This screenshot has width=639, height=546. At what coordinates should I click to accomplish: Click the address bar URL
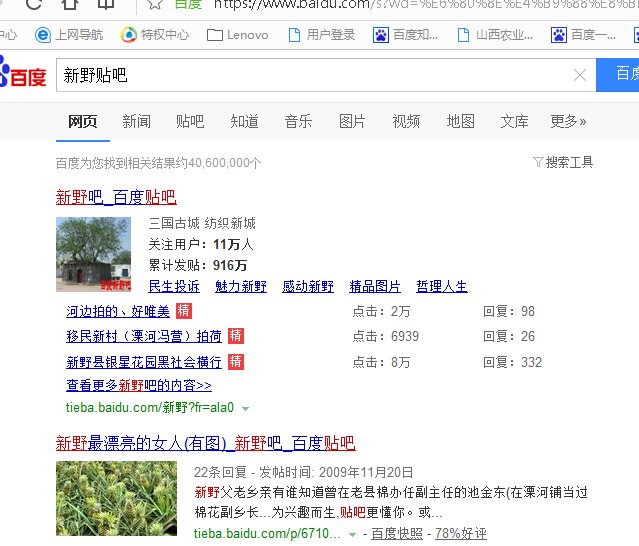(424, 4)
